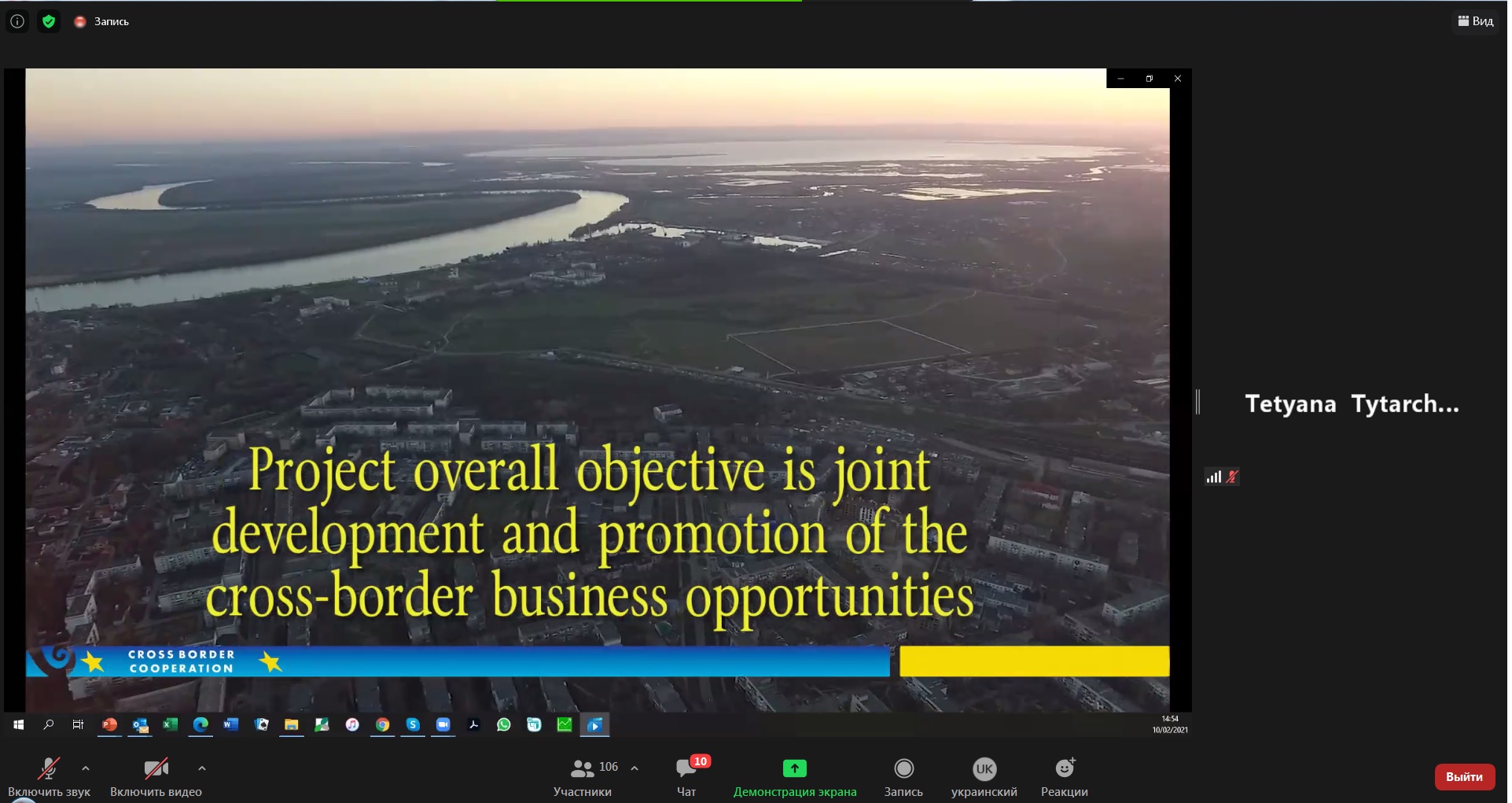The height and width of the screenshot is (803, 1512).
Task: Click the panel divider handle beside shared screen
Action: (1197, 402)
